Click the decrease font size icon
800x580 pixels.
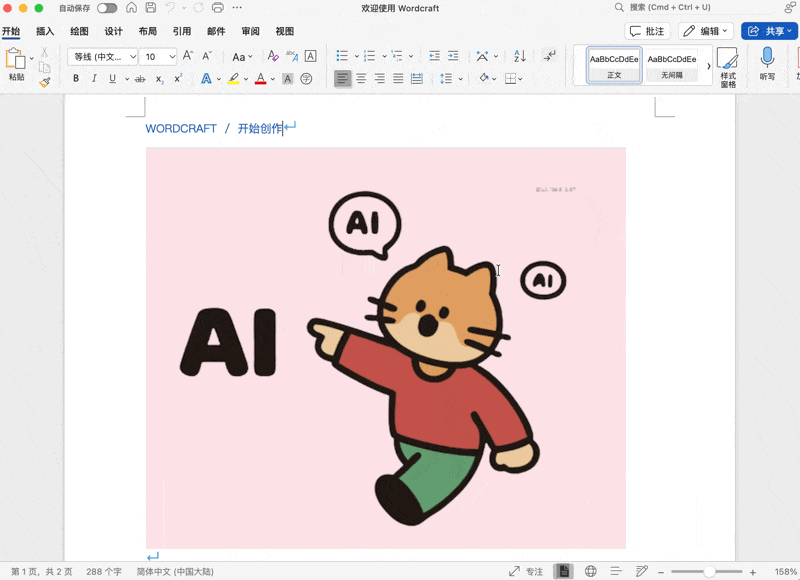[x=207, y=56]
